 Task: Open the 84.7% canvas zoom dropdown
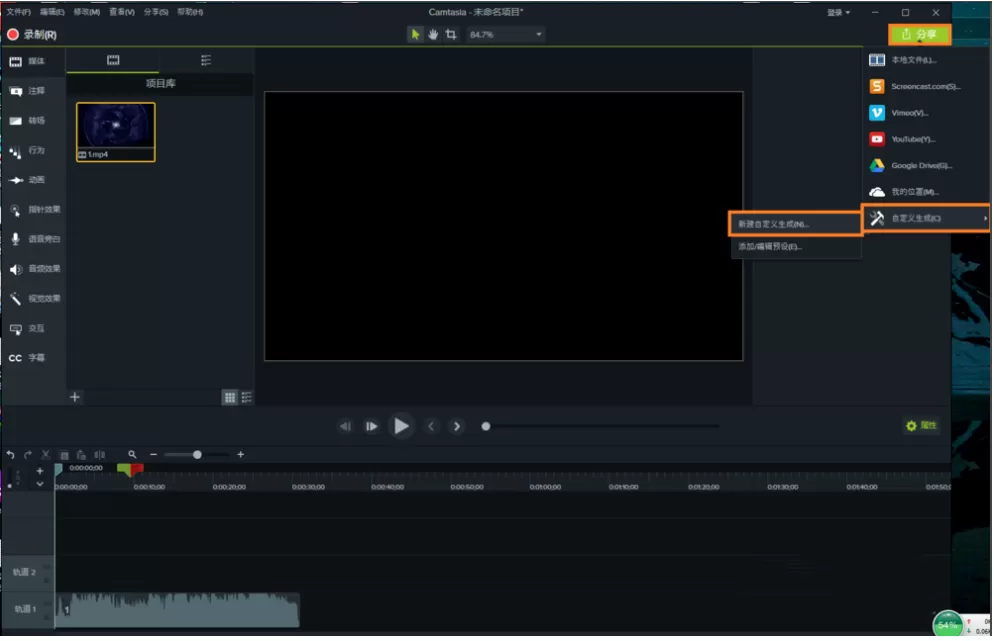505,34
